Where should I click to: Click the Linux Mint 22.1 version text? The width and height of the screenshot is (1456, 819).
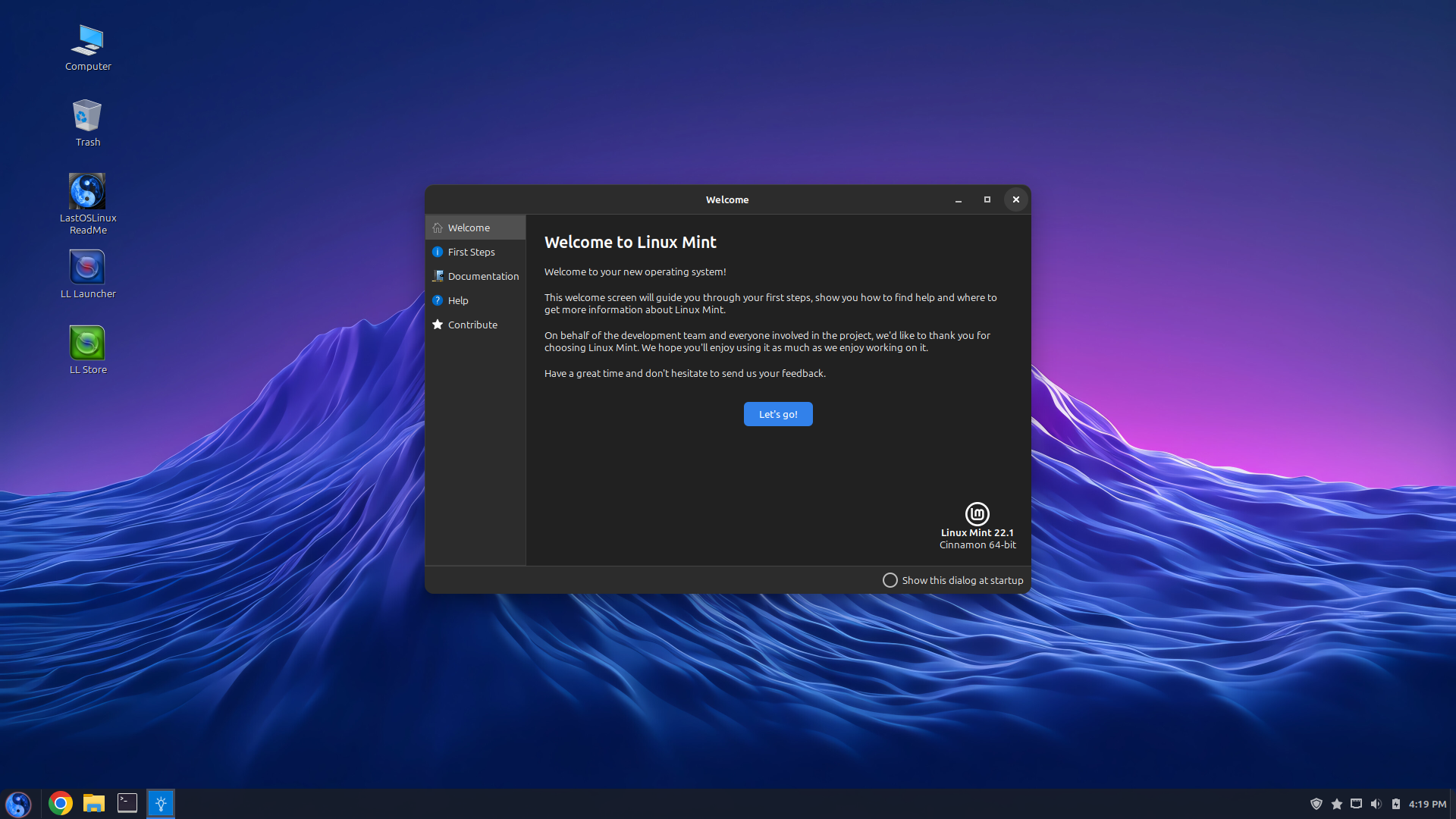point(977,532)
